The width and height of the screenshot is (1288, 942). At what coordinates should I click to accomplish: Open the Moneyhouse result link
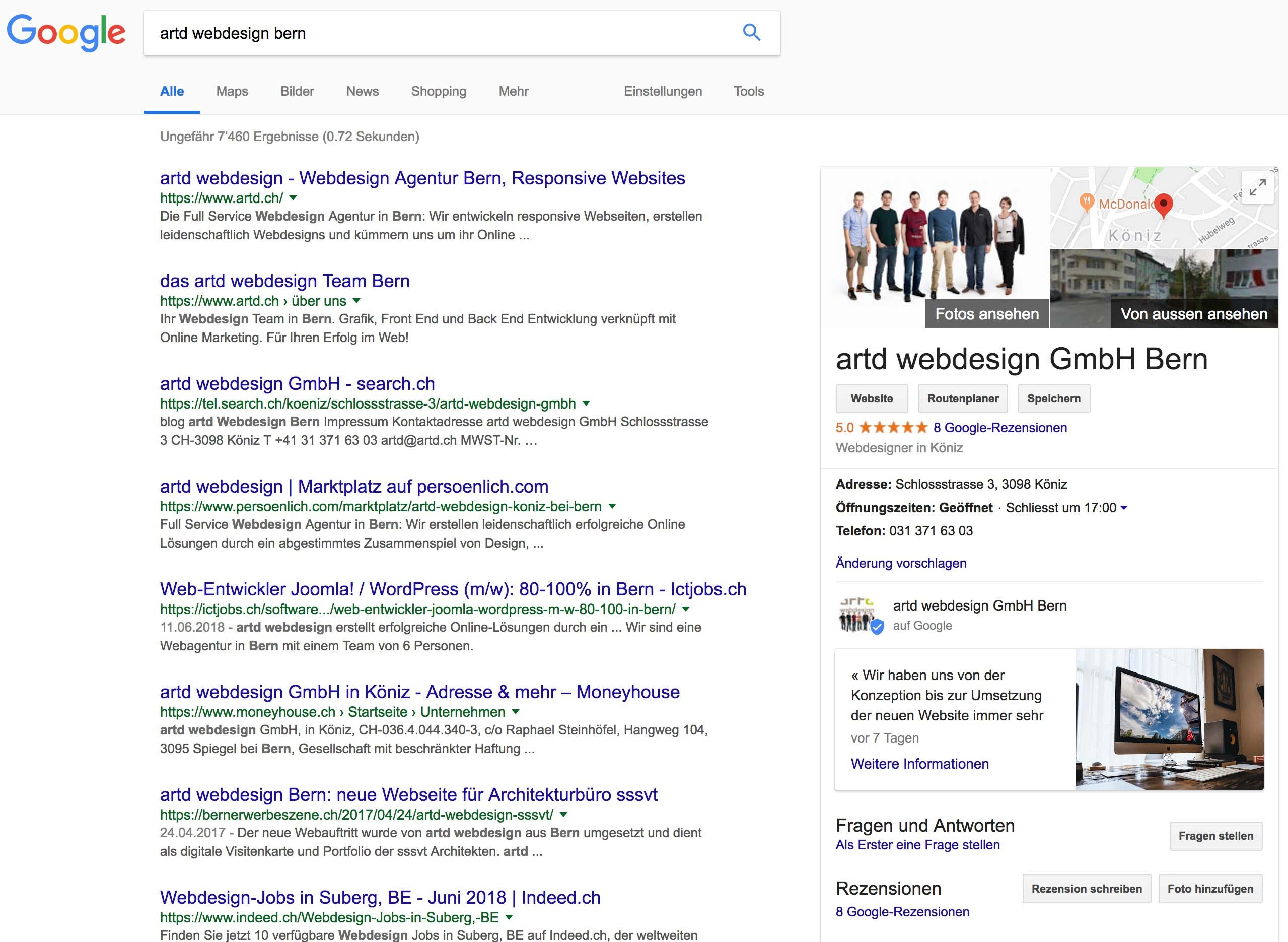[x=420, y=691]
